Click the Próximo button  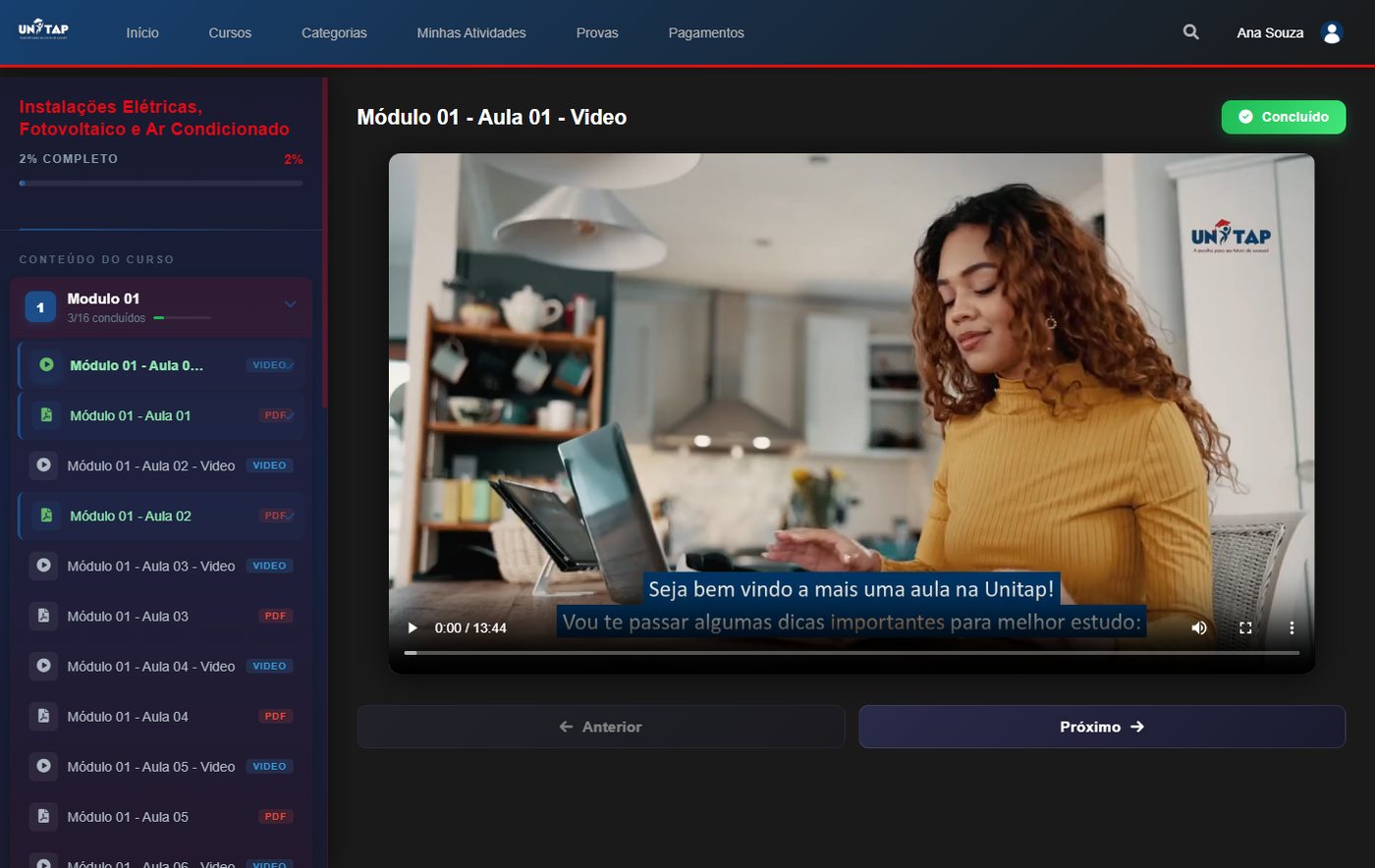click(x=1102, y=727)
